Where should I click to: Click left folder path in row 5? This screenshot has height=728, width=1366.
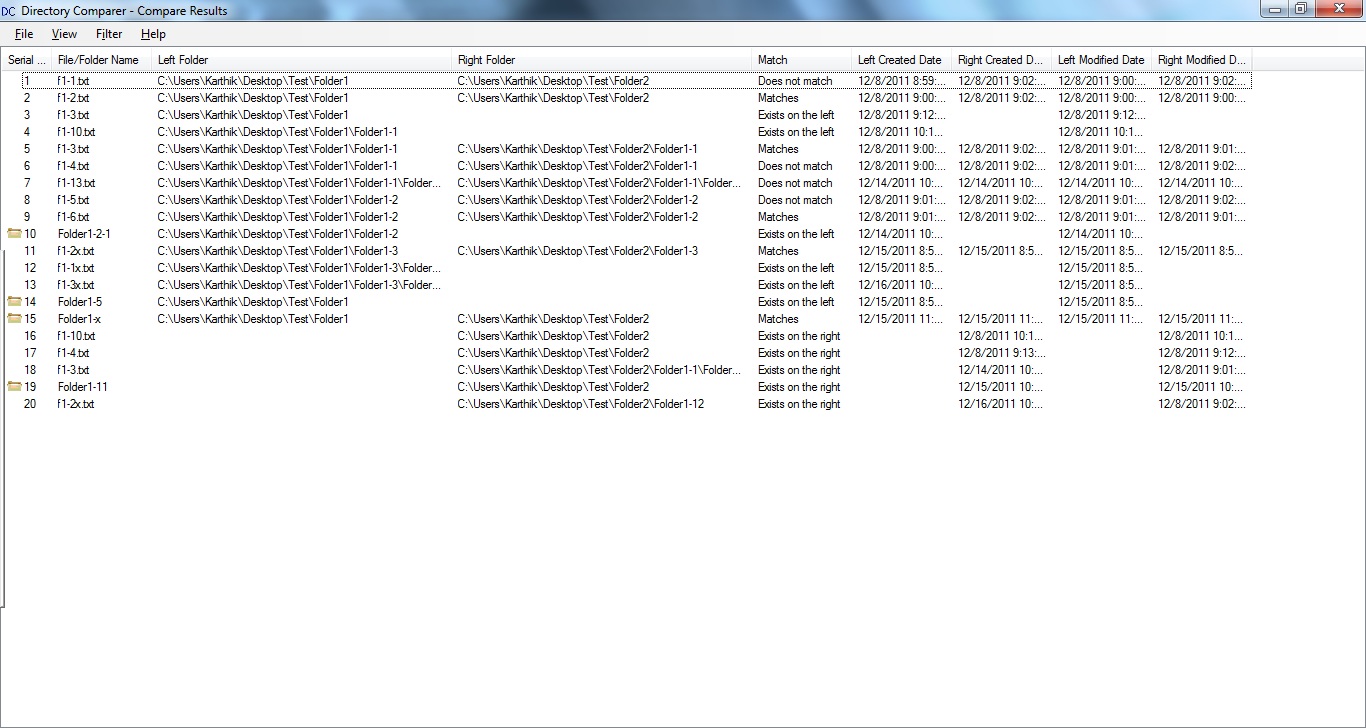[x=277, y=149]
